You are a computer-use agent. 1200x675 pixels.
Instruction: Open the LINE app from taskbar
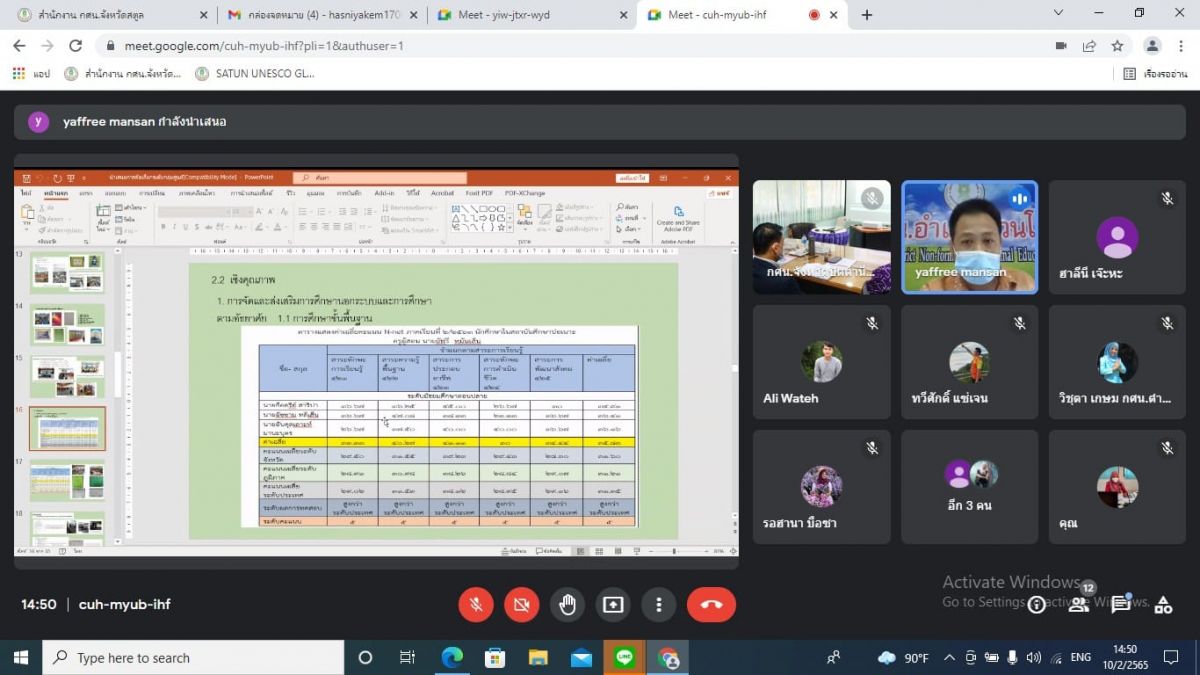pyautogui.click(x=625, y=657)
